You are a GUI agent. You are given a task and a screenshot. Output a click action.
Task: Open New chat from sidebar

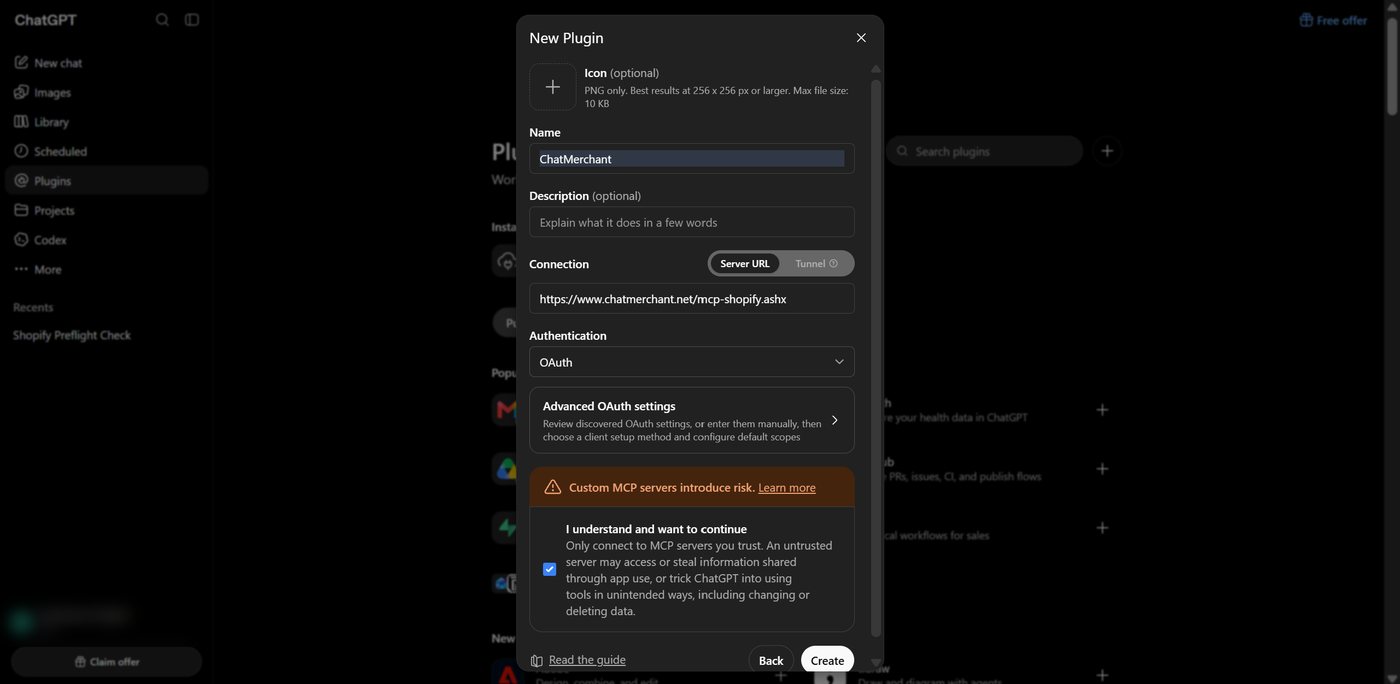pos(107,63)
